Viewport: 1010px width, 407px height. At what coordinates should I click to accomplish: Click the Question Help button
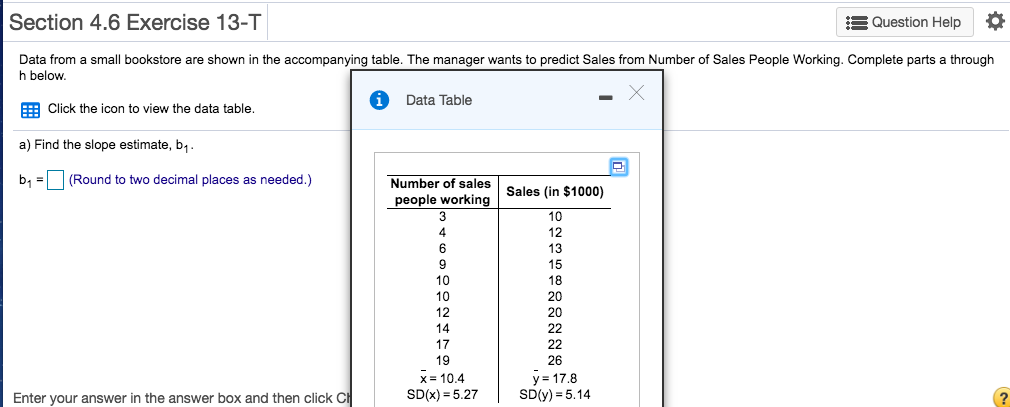point(906,22)
